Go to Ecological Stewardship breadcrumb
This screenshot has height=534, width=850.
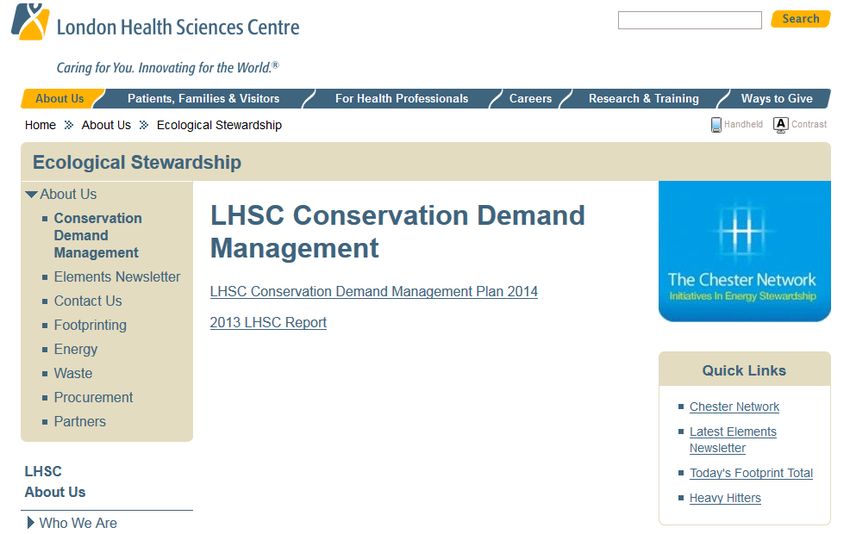(219, 125)
